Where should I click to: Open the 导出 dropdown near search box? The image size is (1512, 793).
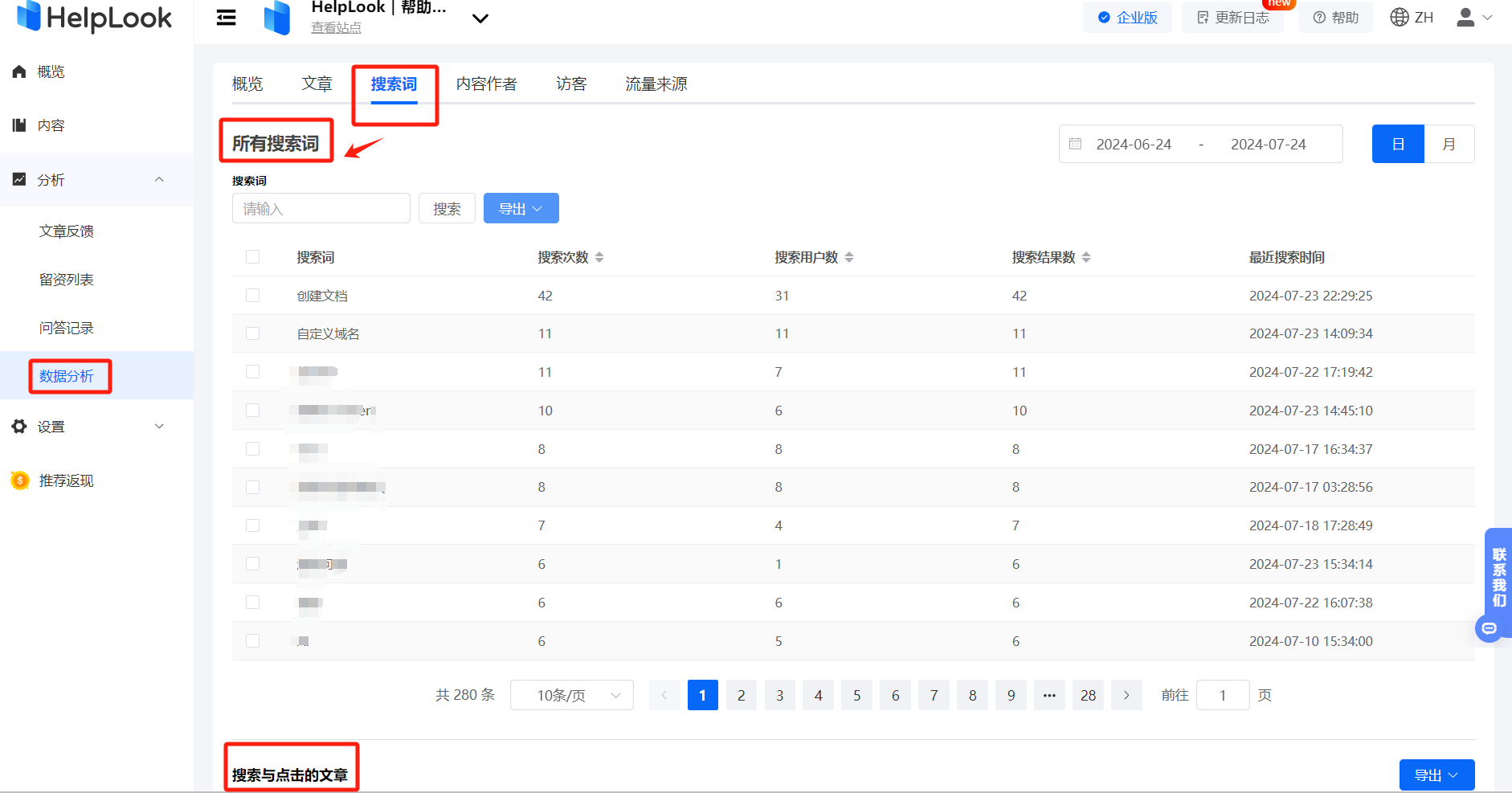(521, 208)
